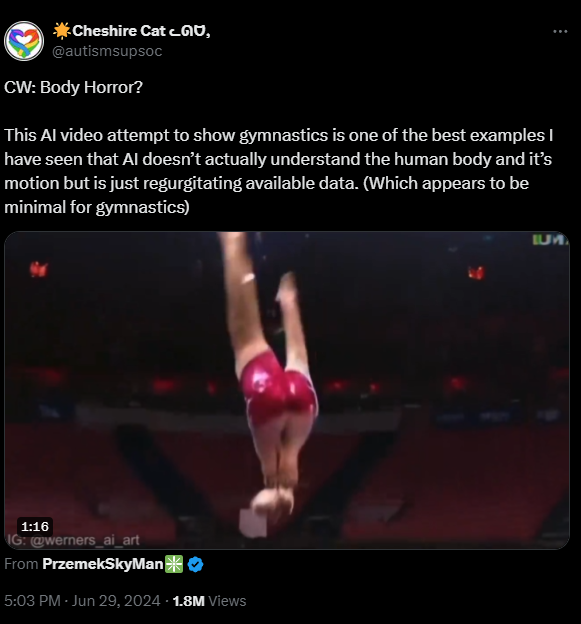The height and width of the screenshot is (624, 581).
Task: Select the CW: Body Horror? line
Action: (74, 87)
